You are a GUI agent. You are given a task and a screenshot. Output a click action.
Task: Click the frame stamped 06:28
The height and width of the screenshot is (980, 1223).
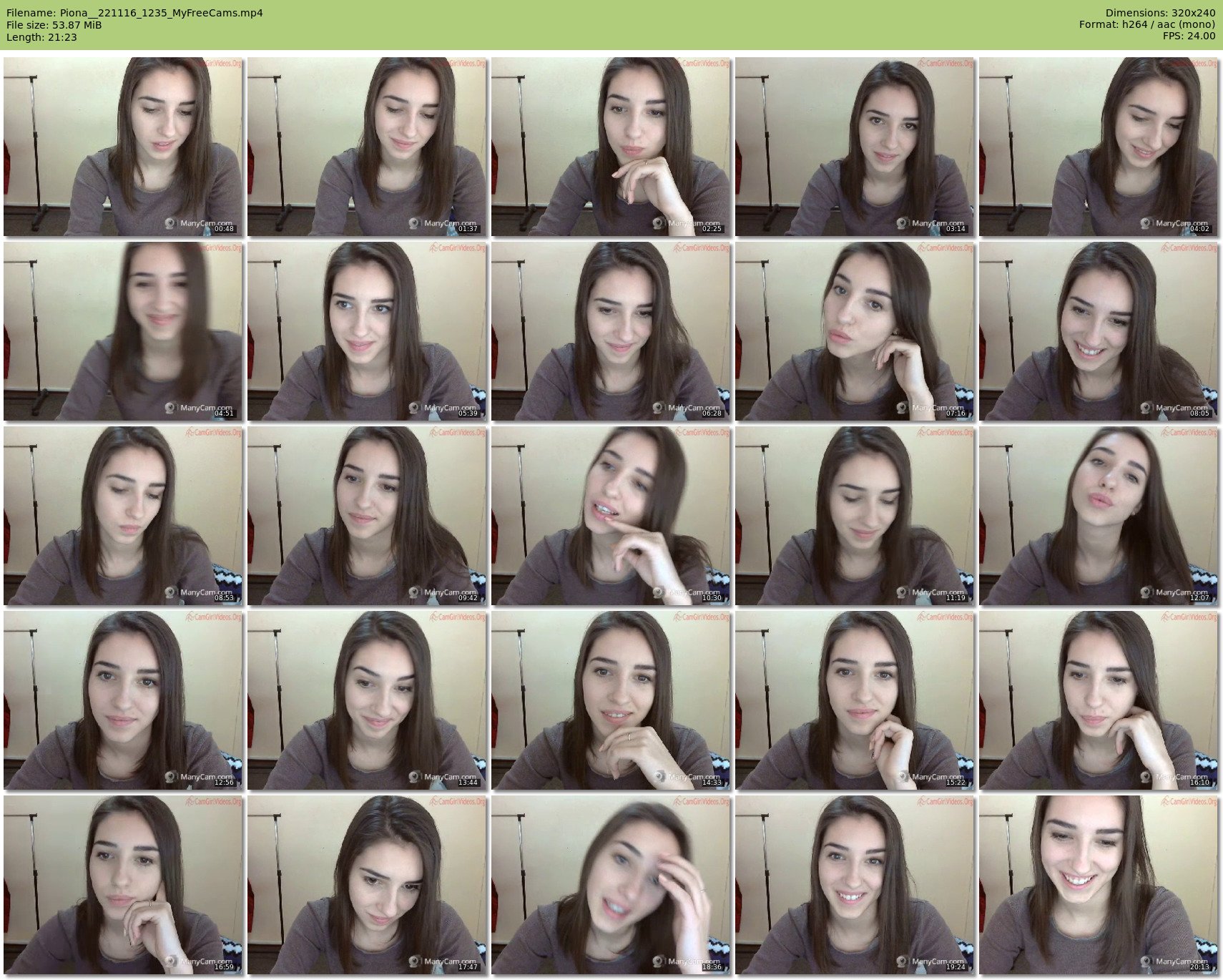point(611,331)
